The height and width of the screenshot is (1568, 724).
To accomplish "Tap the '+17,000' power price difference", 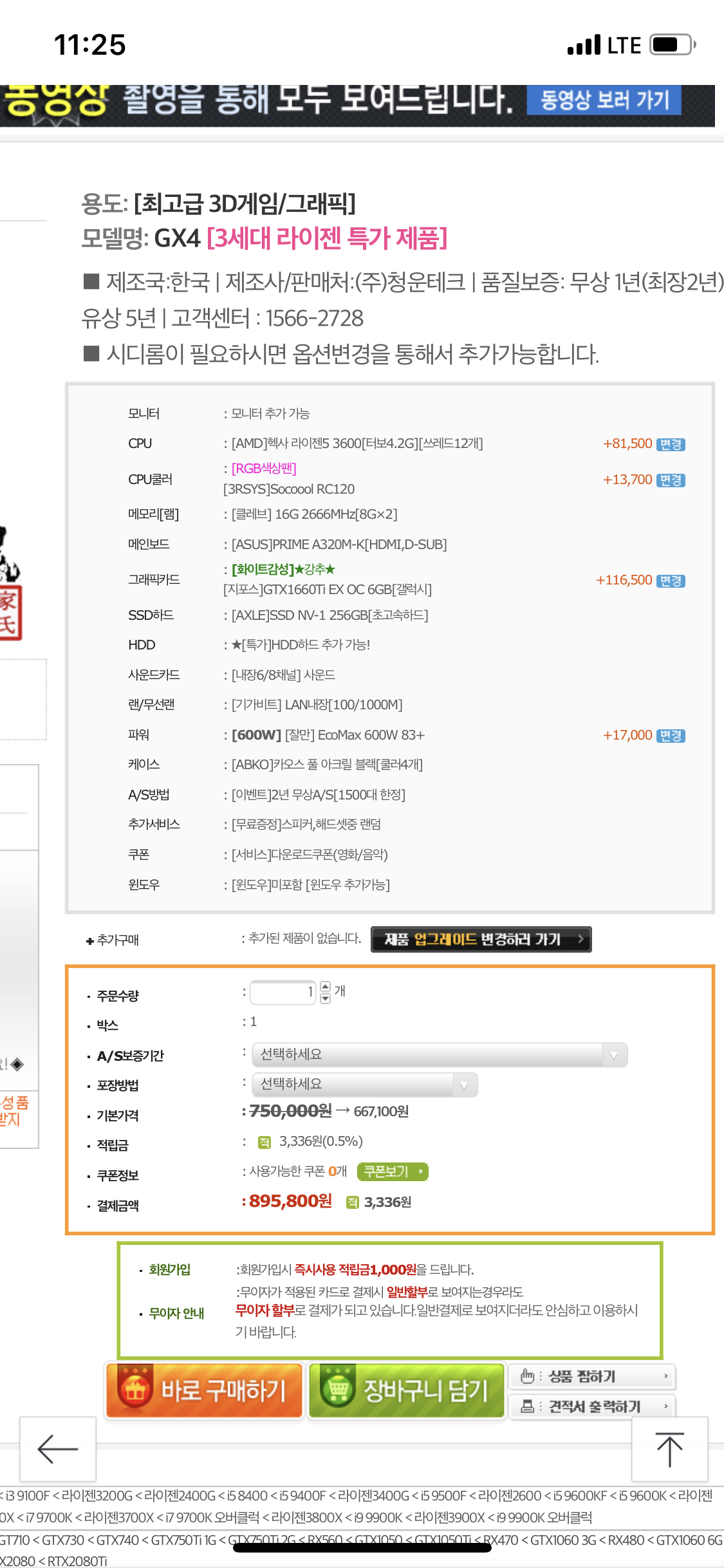I will pos(627,735).
